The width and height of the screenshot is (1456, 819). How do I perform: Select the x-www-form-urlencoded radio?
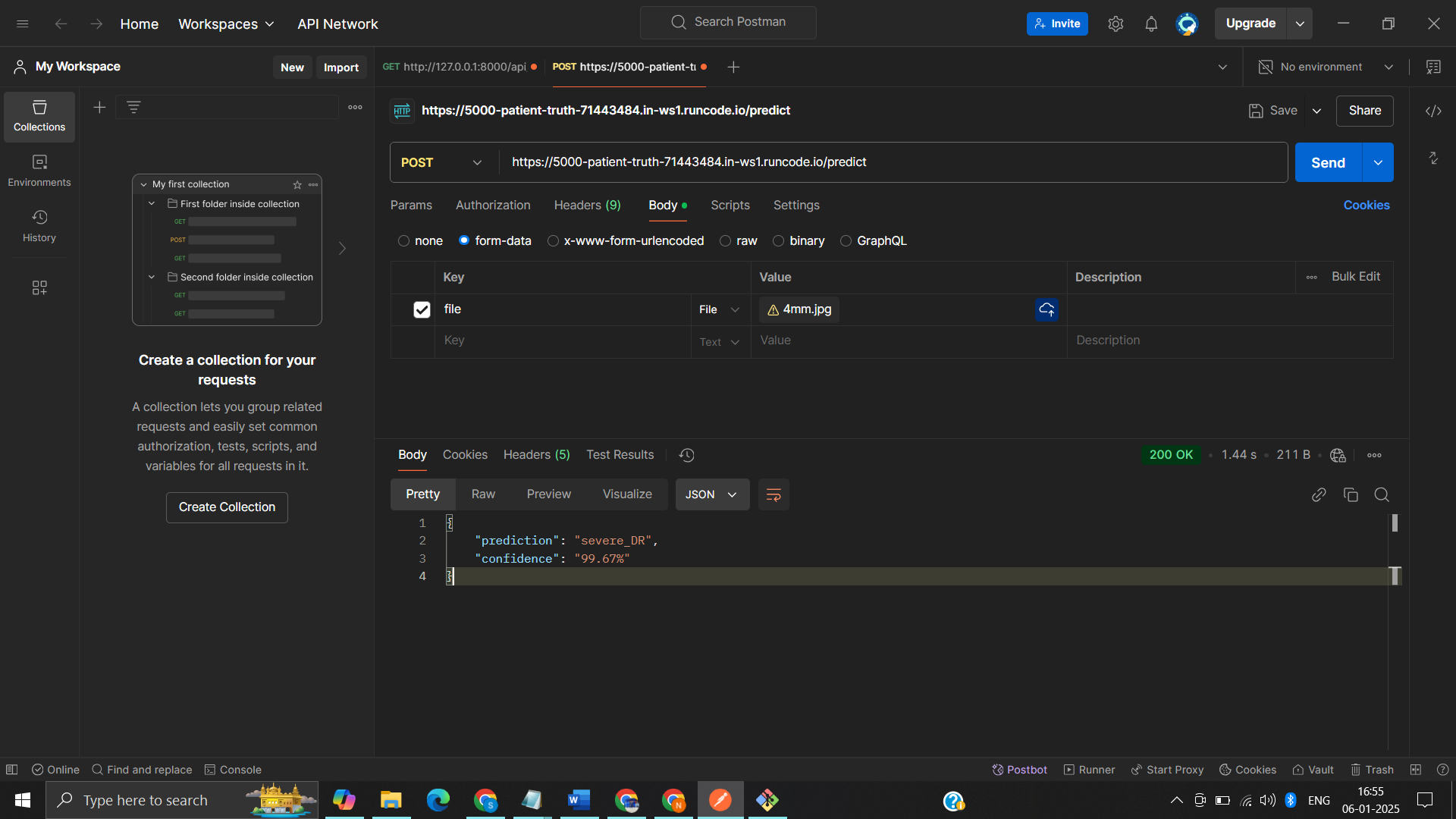[x=553, y=241]
